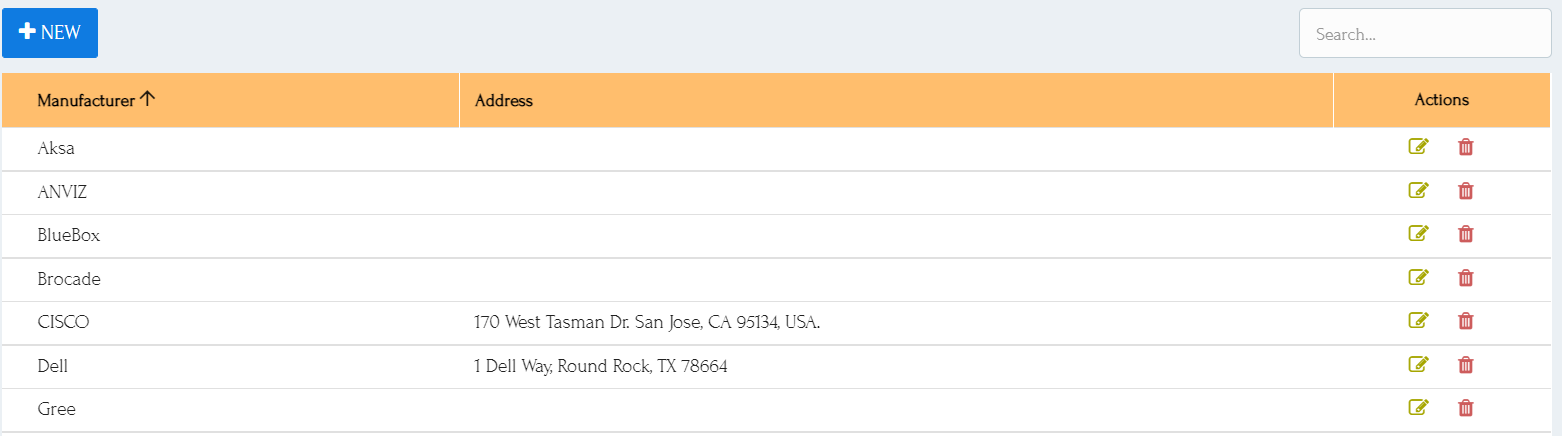This screenshot has height=436, width=1562.
Task: Edit the CISCO manufacturer record
Action: 1418,320
